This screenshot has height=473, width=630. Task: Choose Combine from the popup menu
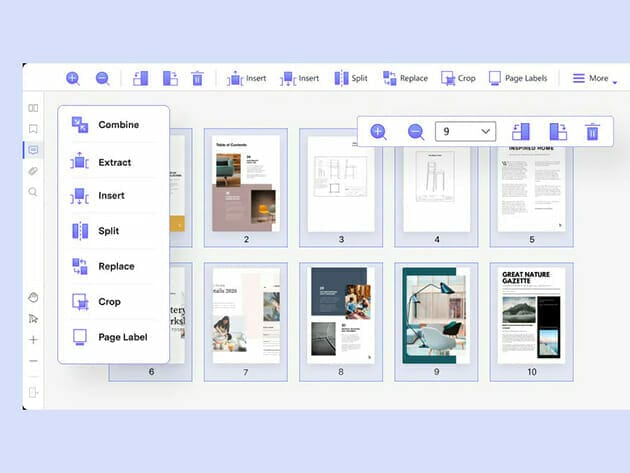point(117,125)
